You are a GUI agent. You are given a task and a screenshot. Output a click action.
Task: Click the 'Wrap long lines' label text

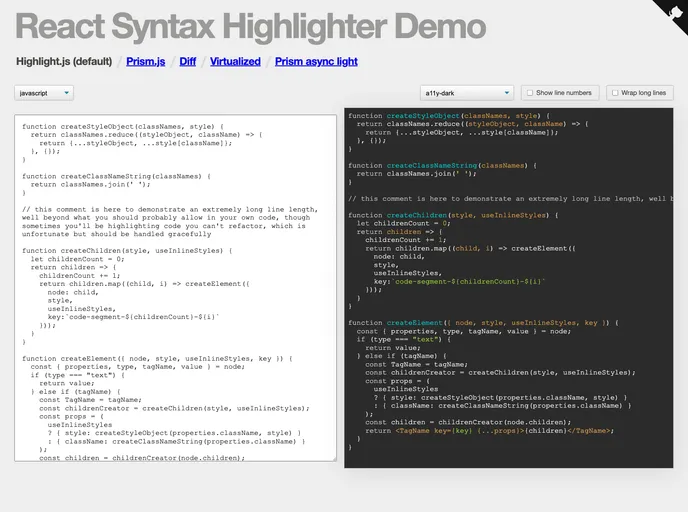pyautogui.click(x=644, y=93)
